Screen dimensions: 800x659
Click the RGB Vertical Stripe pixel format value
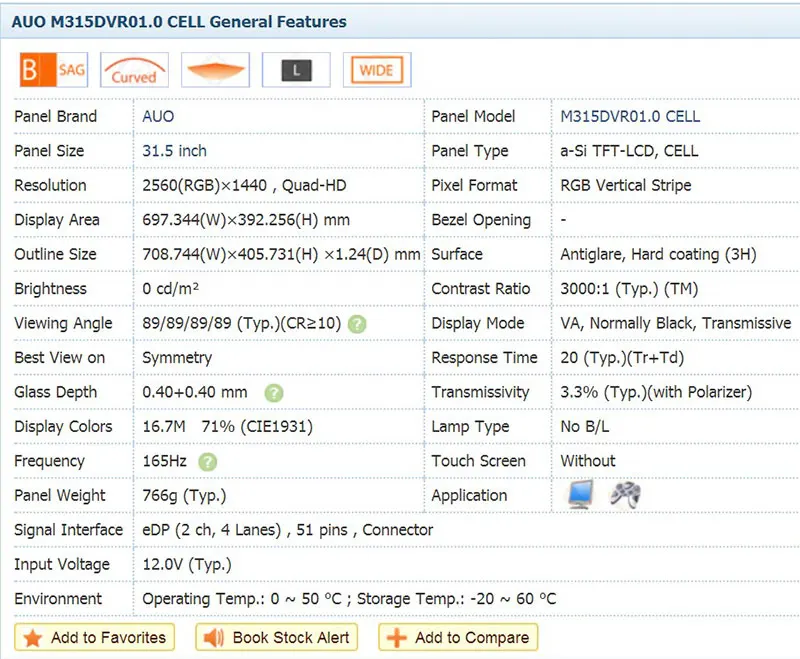626,185
